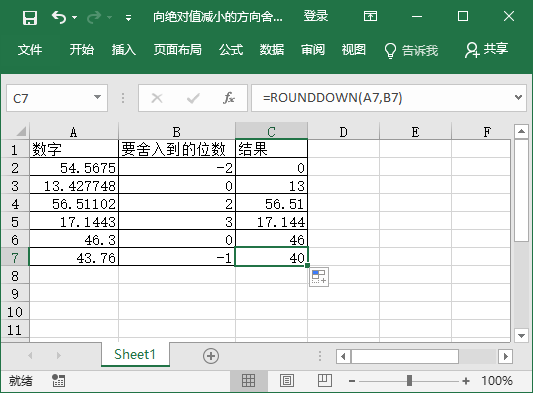Click cell containing 数字
533x393 pixels.
pyautogui.click(x=74, y=149)
